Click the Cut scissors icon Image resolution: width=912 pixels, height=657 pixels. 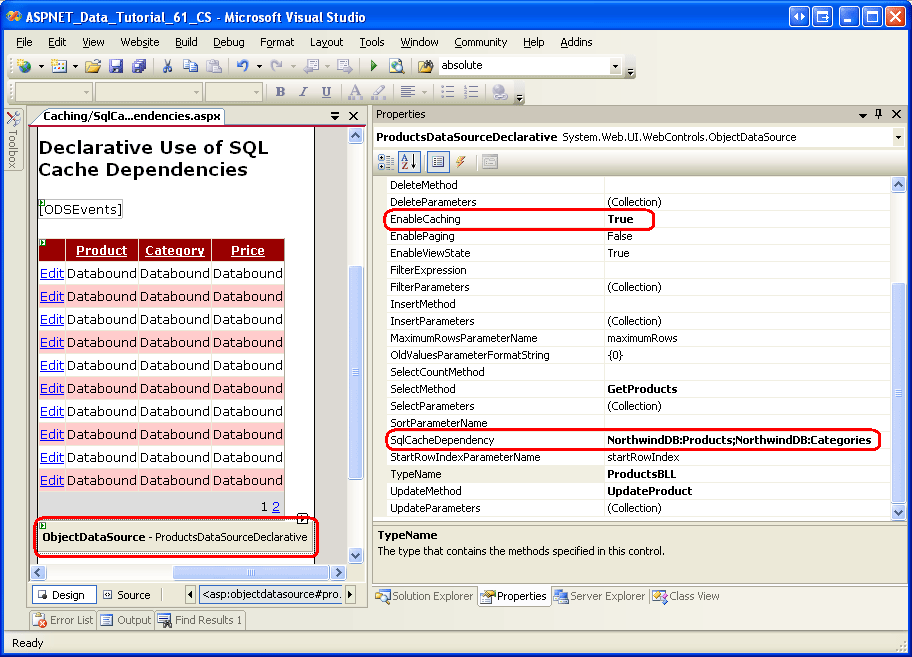click(167, 66)
